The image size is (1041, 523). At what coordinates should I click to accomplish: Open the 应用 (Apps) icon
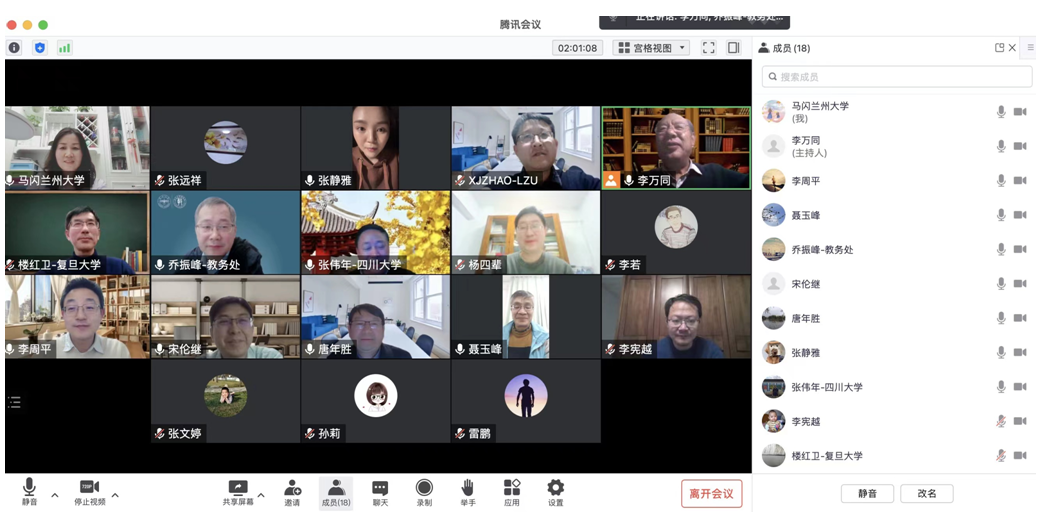[511, 492]
